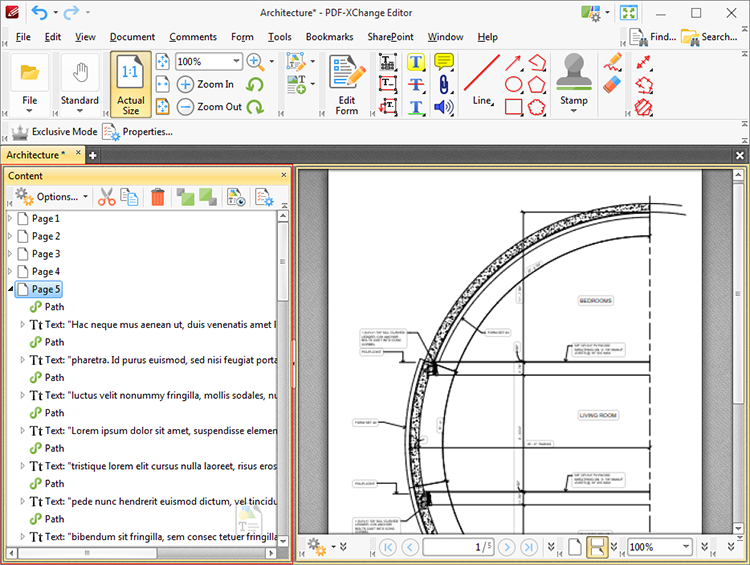750x565 pixels.
Task: Click the Copy icon in Content pane
Action: click(x=129, y=197)
